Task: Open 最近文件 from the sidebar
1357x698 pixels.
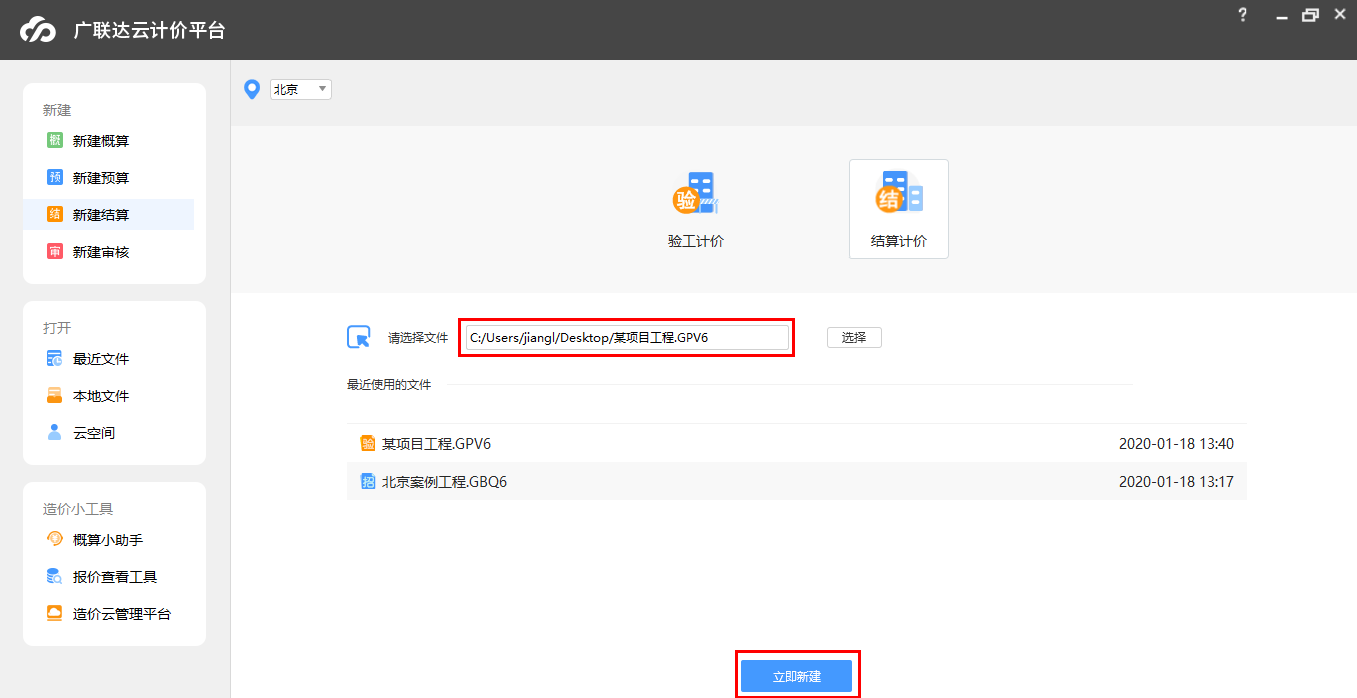Action: [101, 359]
